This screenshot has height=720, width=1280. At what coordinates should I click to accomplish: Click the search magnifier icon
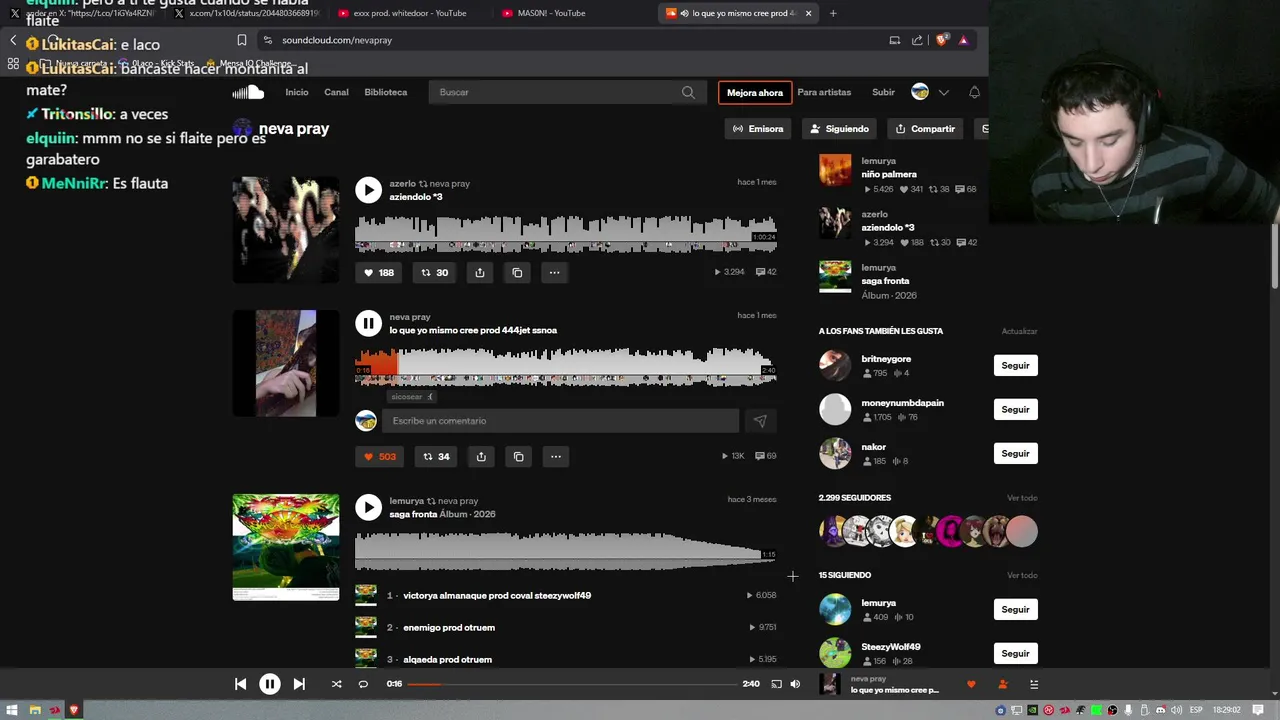point(688,92)
